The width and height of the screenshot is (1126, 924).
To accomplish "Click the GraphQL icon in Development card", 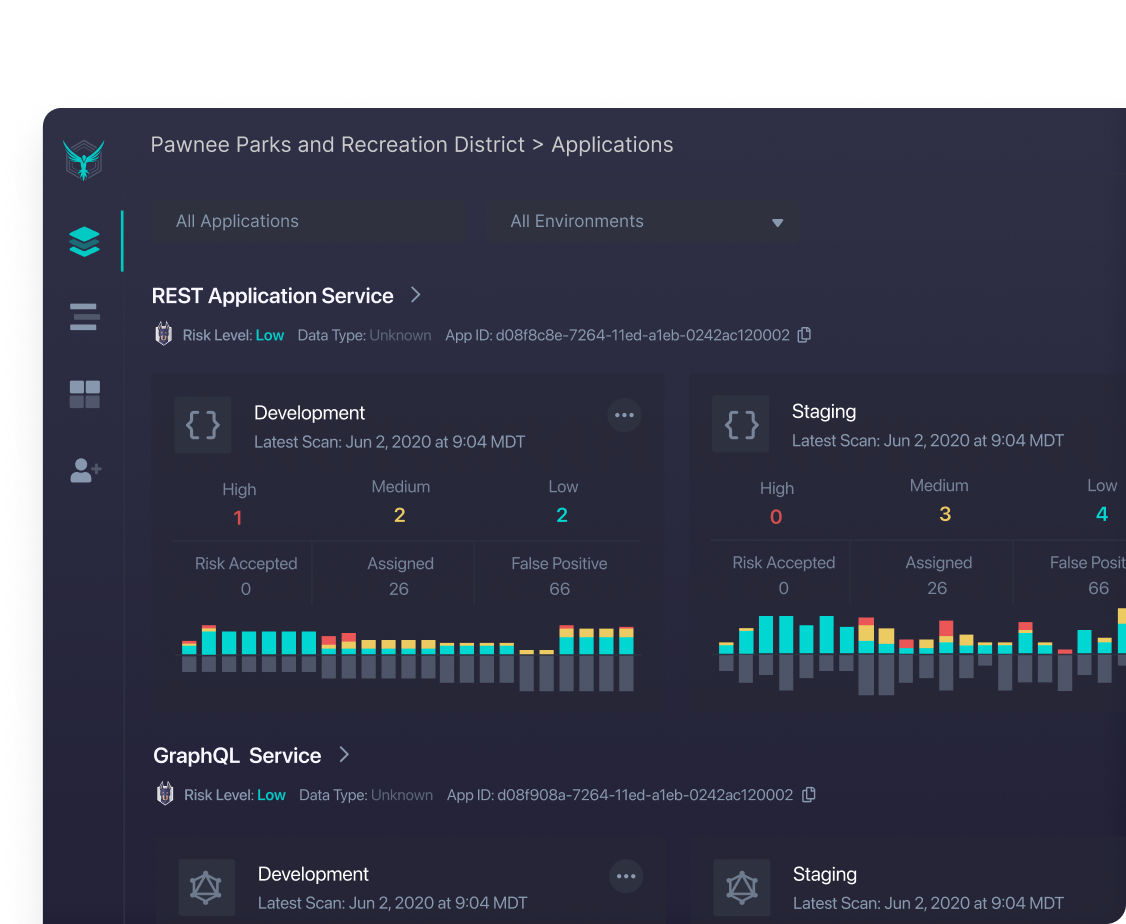I will (x=207, y=887).
